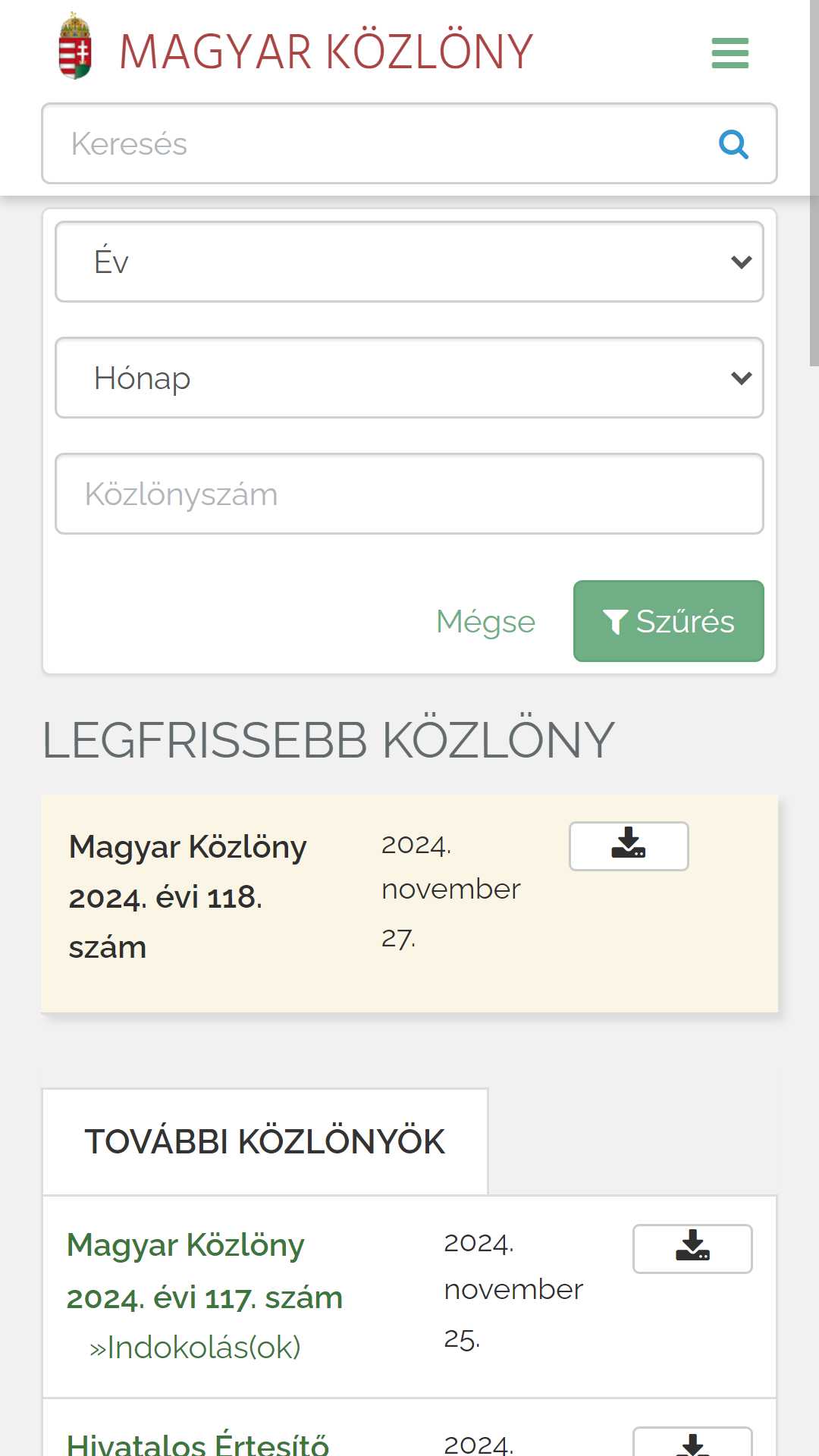
Task: Click the Hónap dropdown chevron arrow
Action: (x=741, y=378)
